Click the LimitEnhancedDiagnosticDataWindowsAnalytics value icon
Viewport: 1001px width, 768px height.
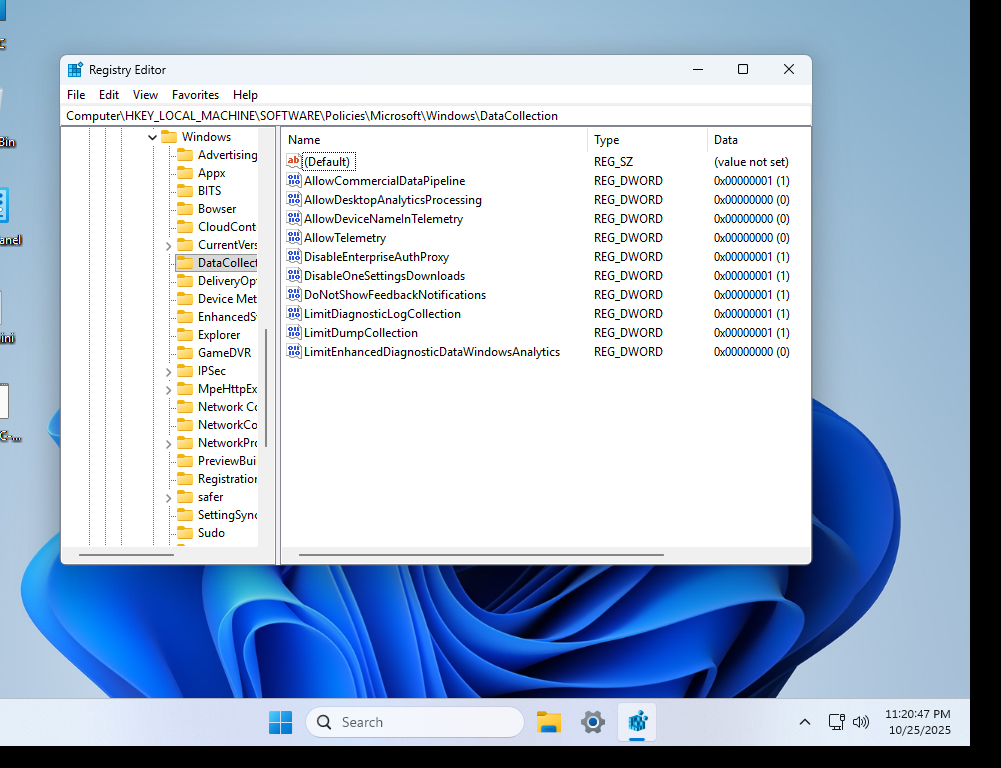pos(294,352)
